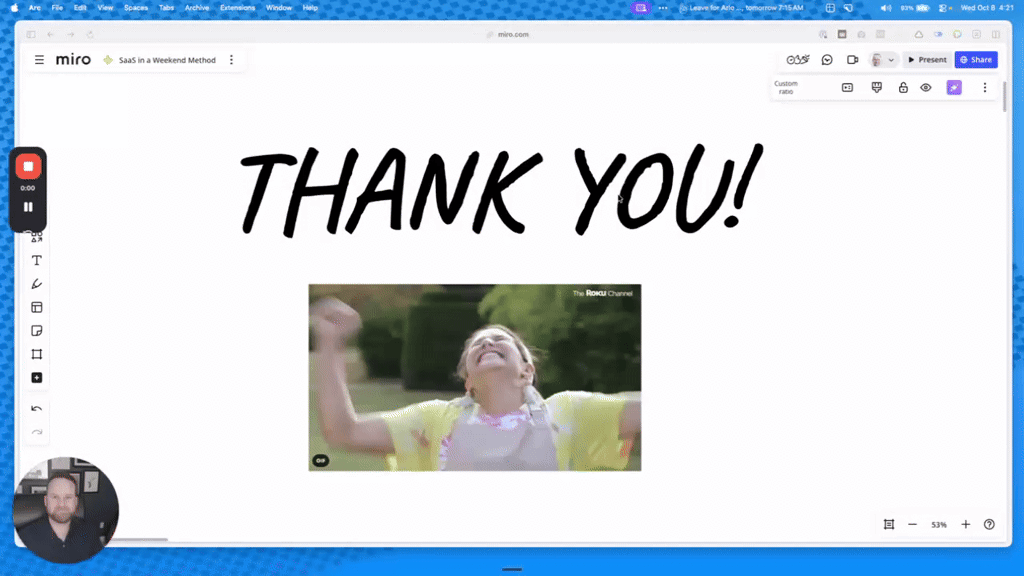Viewport: 1024px width, 576px height.
Task: Select the Sticky note tool
Action: pyautogui.click(x=37, y=331)
